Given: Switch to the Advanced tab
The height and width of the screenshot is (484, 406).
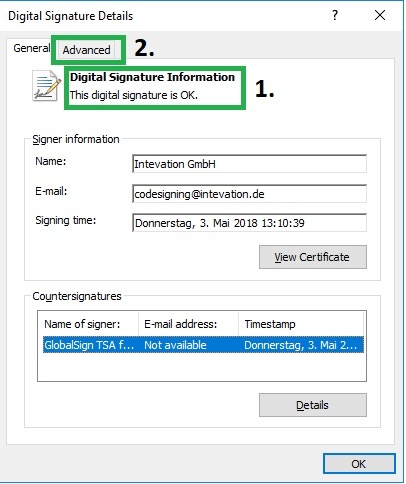Looking at the screenshot, I should pyautogui.click(x=86, y=50).
